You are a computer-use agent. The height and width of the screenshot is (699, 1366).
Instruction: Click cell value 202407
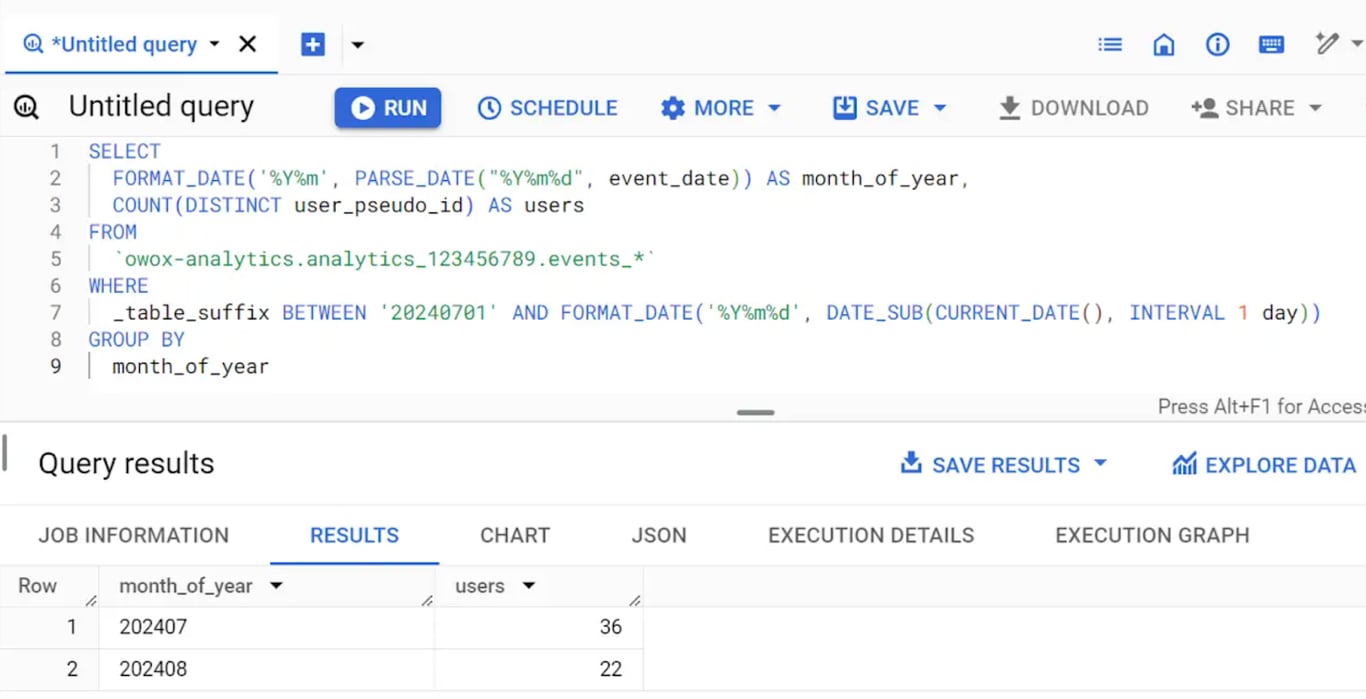pyautogui.click(x=153, y=627)
